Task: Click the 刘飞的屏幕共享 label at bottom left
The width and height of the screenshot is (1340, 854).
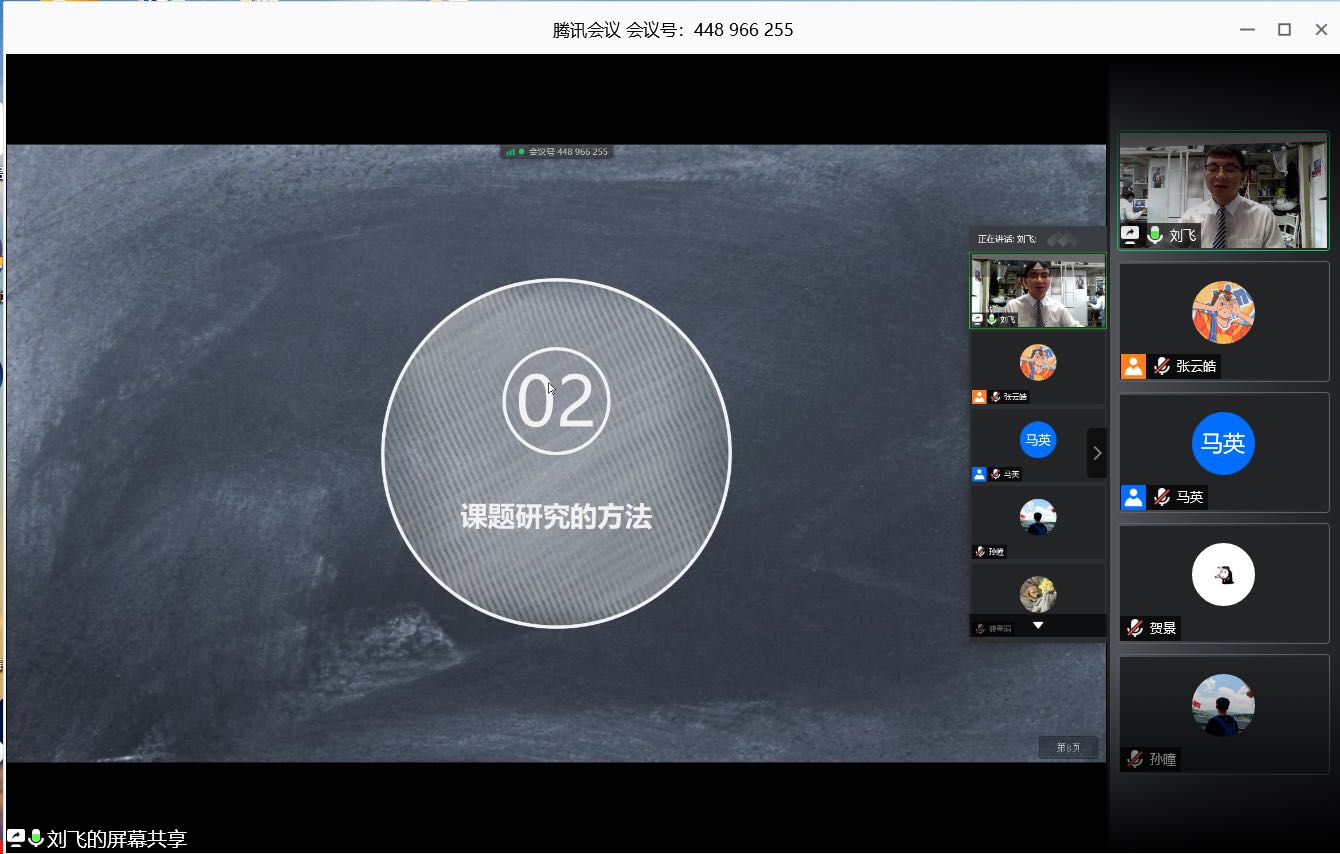Action: 116,840
